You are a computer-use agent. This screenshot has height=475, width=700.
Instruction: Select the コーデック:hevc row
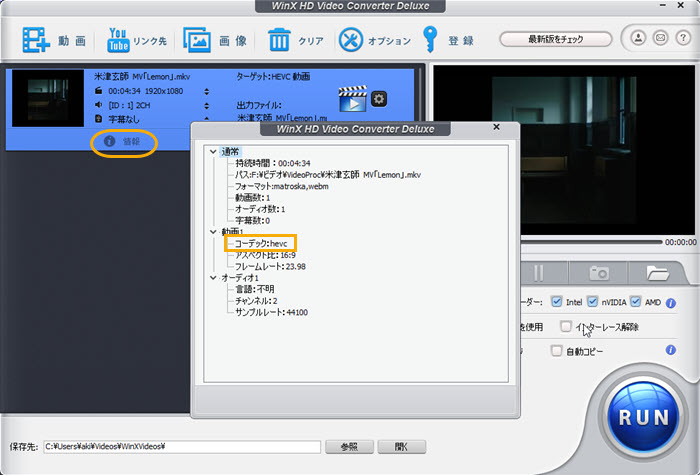pos(261,243)
